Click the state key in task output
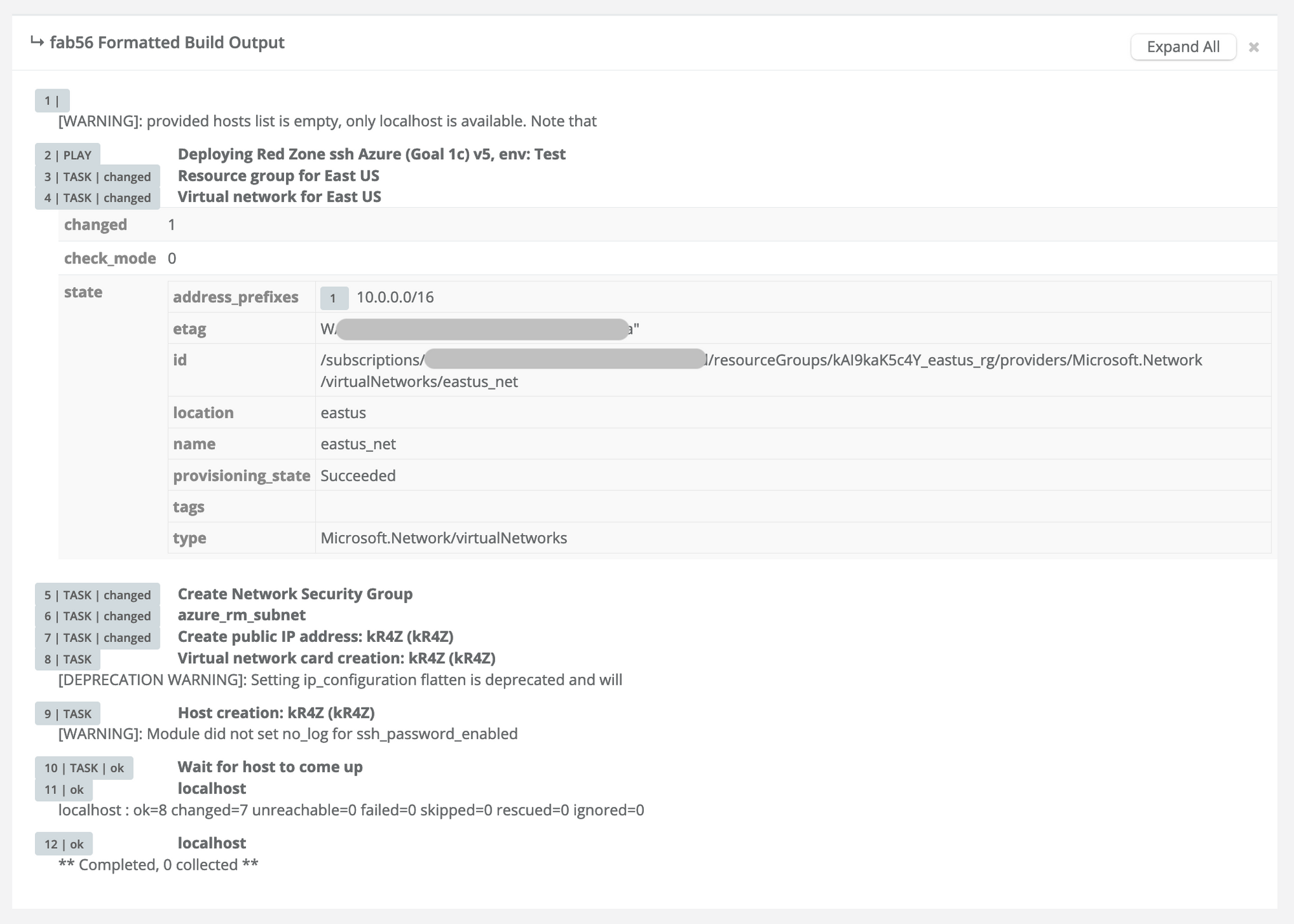 83,292
